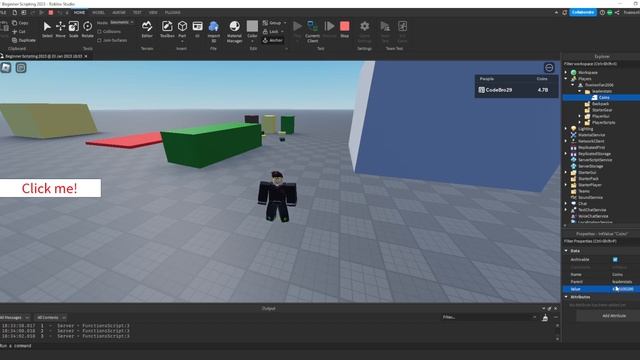This screenshot has height=360, width=640.
Task: Activate the Scale tool
Action: (73, 29)
